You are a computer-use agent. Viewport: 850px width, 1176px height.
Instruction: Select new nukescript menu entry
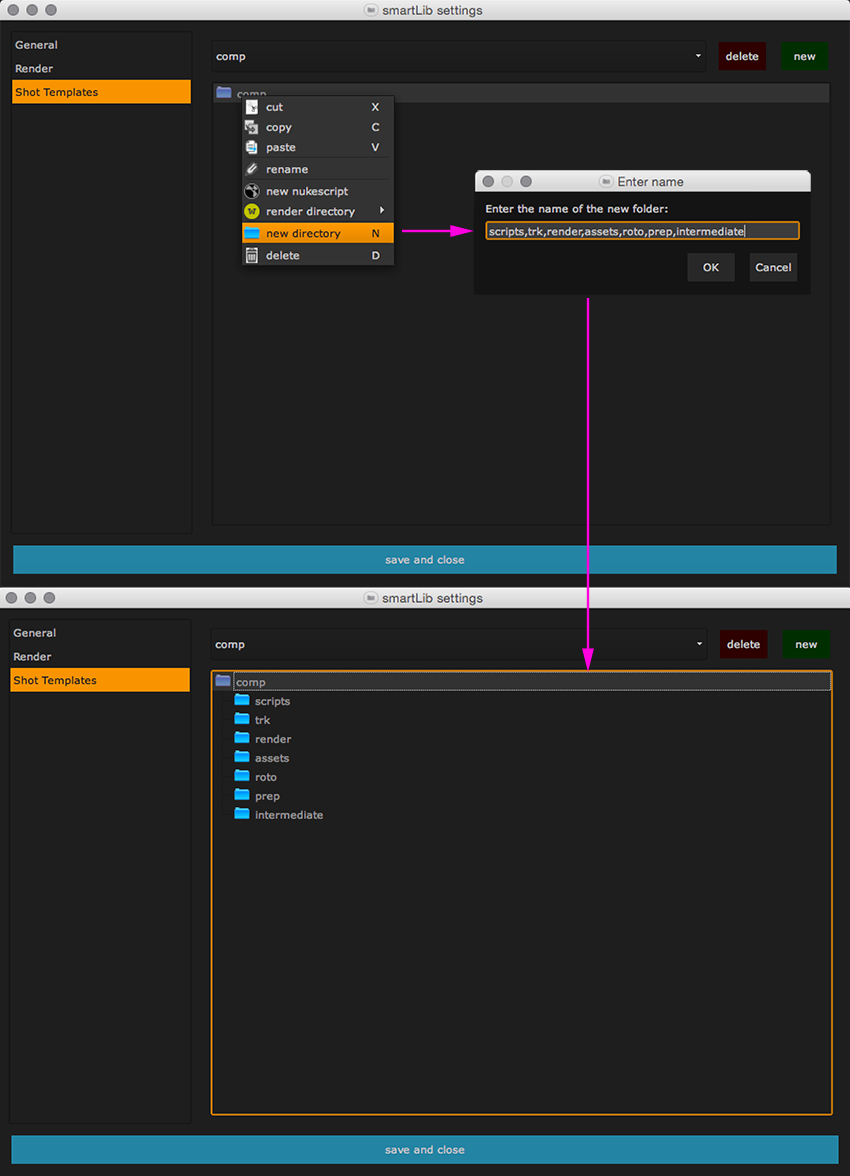click(307, 191)
